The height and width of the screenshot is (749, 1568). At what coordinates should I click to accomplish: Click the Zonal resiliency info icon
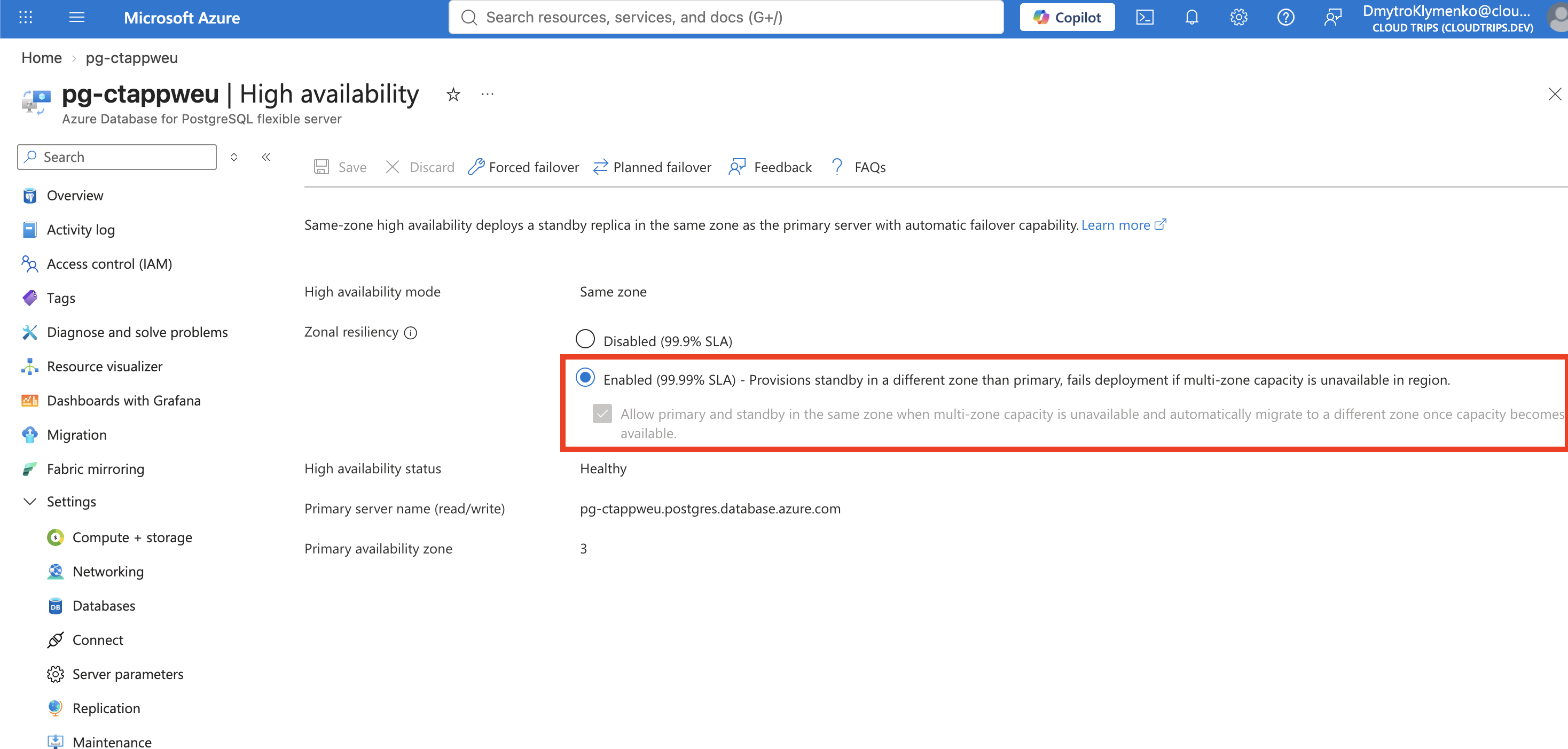pos(411,332)
